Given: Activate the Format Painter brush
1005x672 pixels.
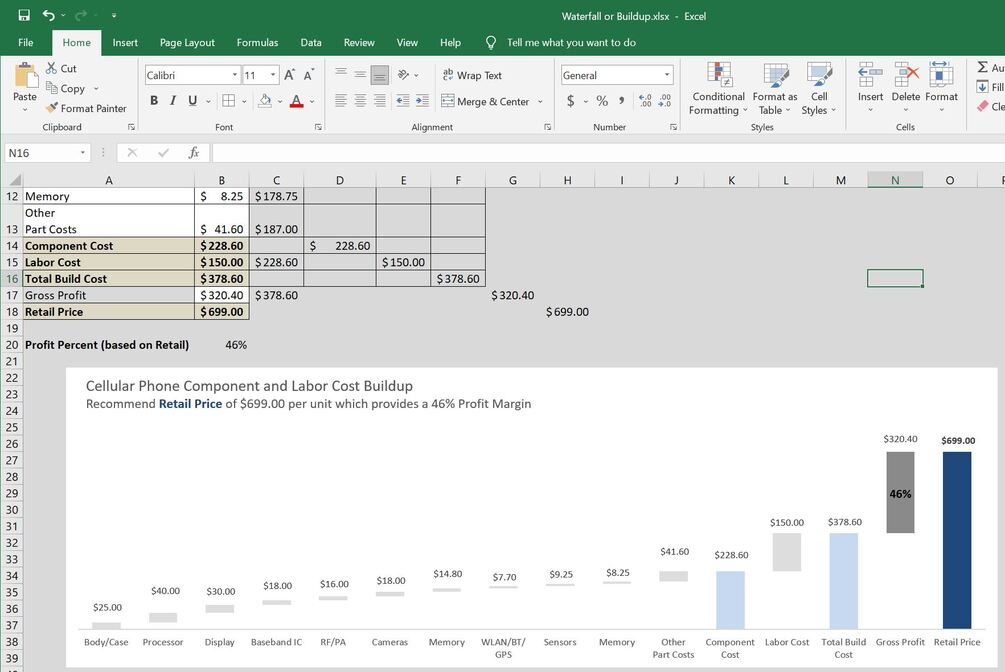Looking at the screenshot, I should [x=86, y=108].
